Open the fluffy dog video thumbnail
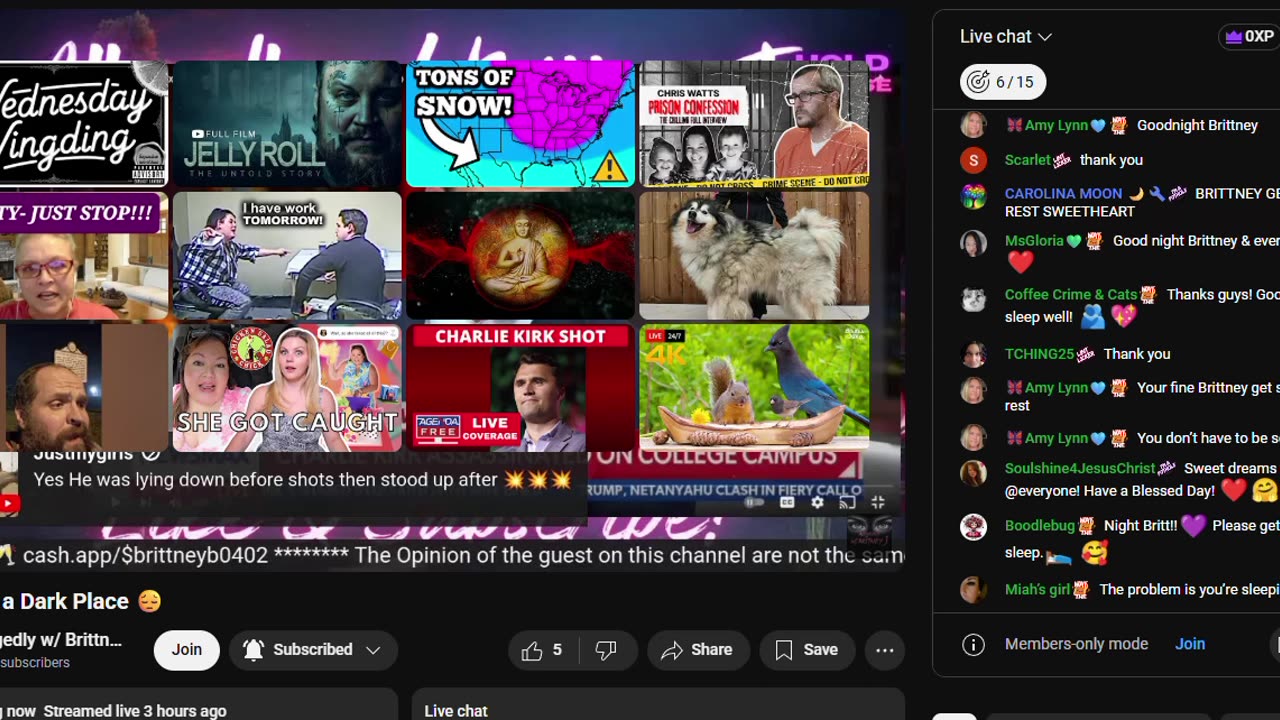This screenshot has width=1280, height=720. tap(754, 256)
